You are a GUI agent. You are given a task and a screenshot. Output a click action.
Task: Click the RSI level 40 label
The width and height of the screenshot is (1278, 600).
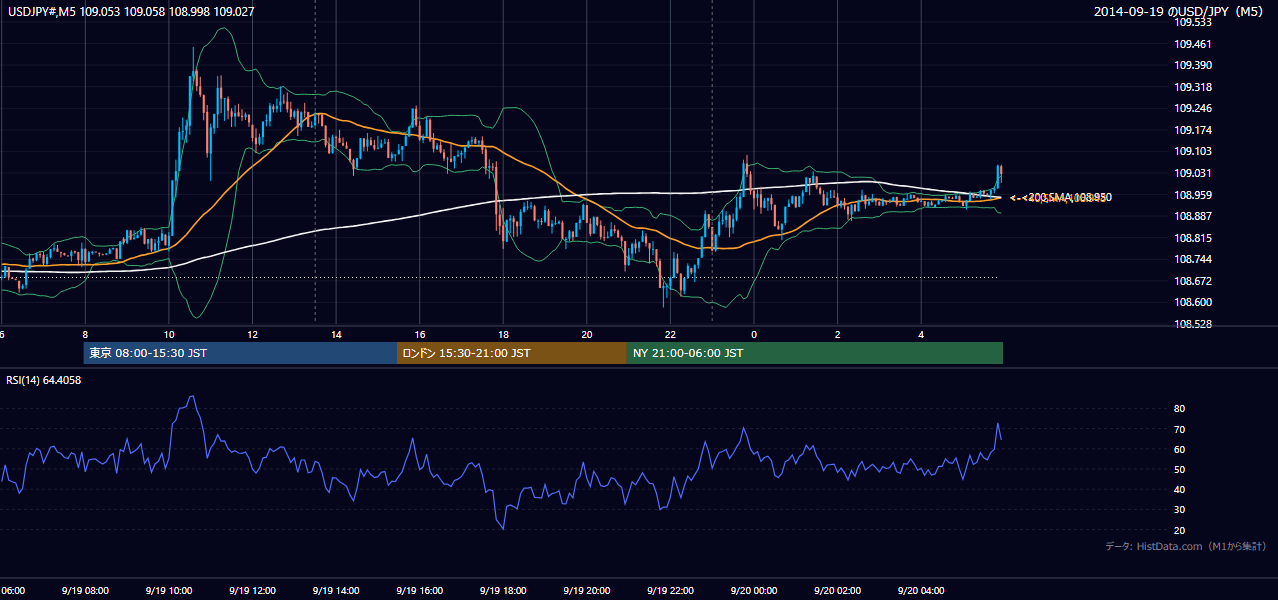click(1180, 489)
